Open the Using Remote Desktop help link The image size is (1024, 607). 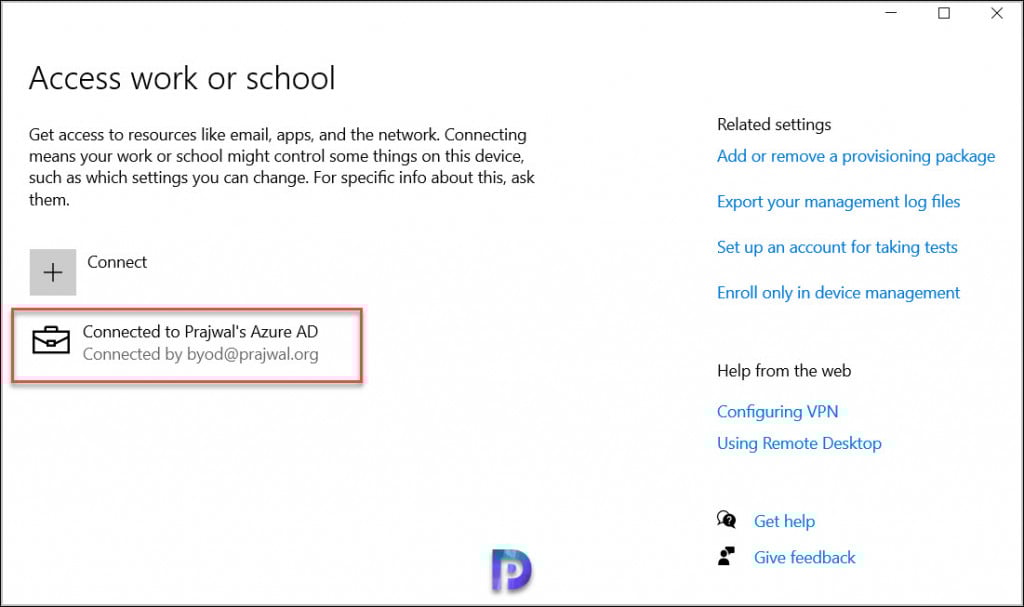(799, 443)
